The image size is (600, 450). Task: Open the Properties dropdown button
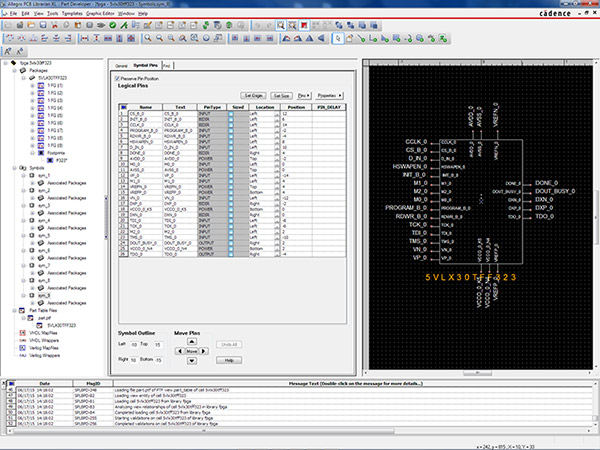click(329, 95)
